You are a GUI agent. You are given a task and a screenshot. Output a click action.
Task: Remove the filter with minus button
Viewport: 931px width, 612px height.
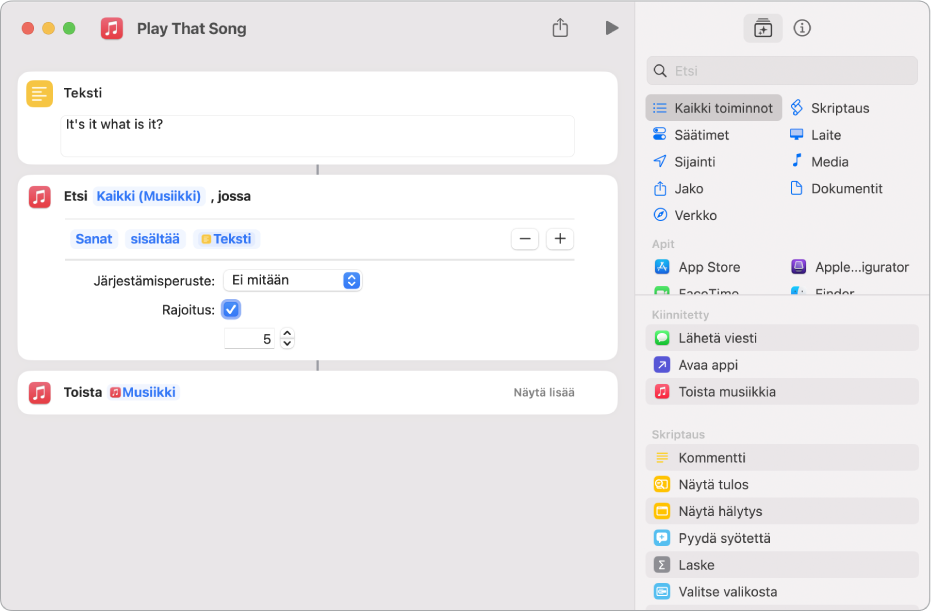pyautogui.click(x=525, y=239)
